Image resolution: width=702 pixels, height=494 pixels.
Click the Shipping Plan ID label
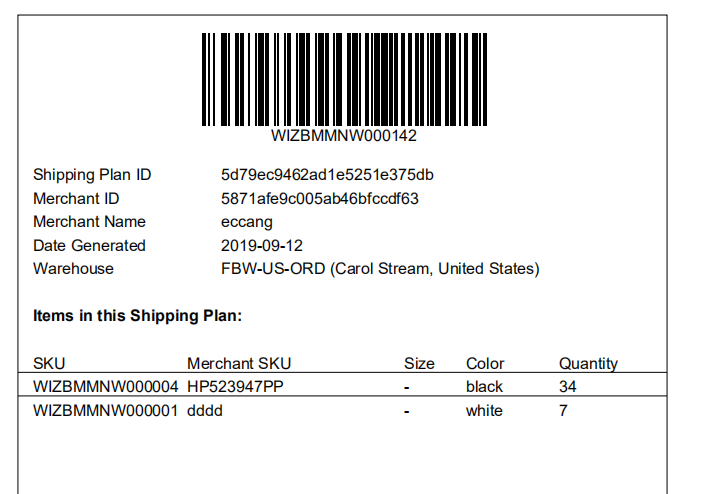click(x=92, y=175)
